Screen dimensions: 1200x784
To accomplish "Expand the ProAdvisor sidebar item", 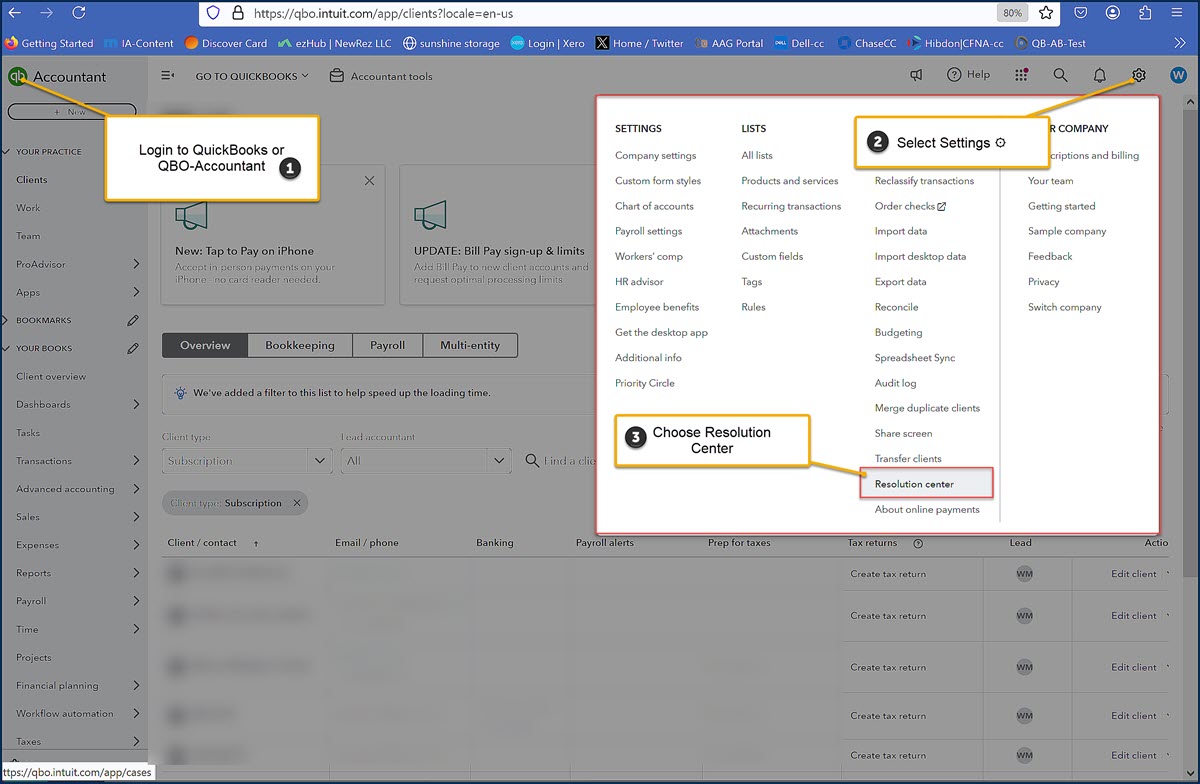I will [x=136, y=264].
